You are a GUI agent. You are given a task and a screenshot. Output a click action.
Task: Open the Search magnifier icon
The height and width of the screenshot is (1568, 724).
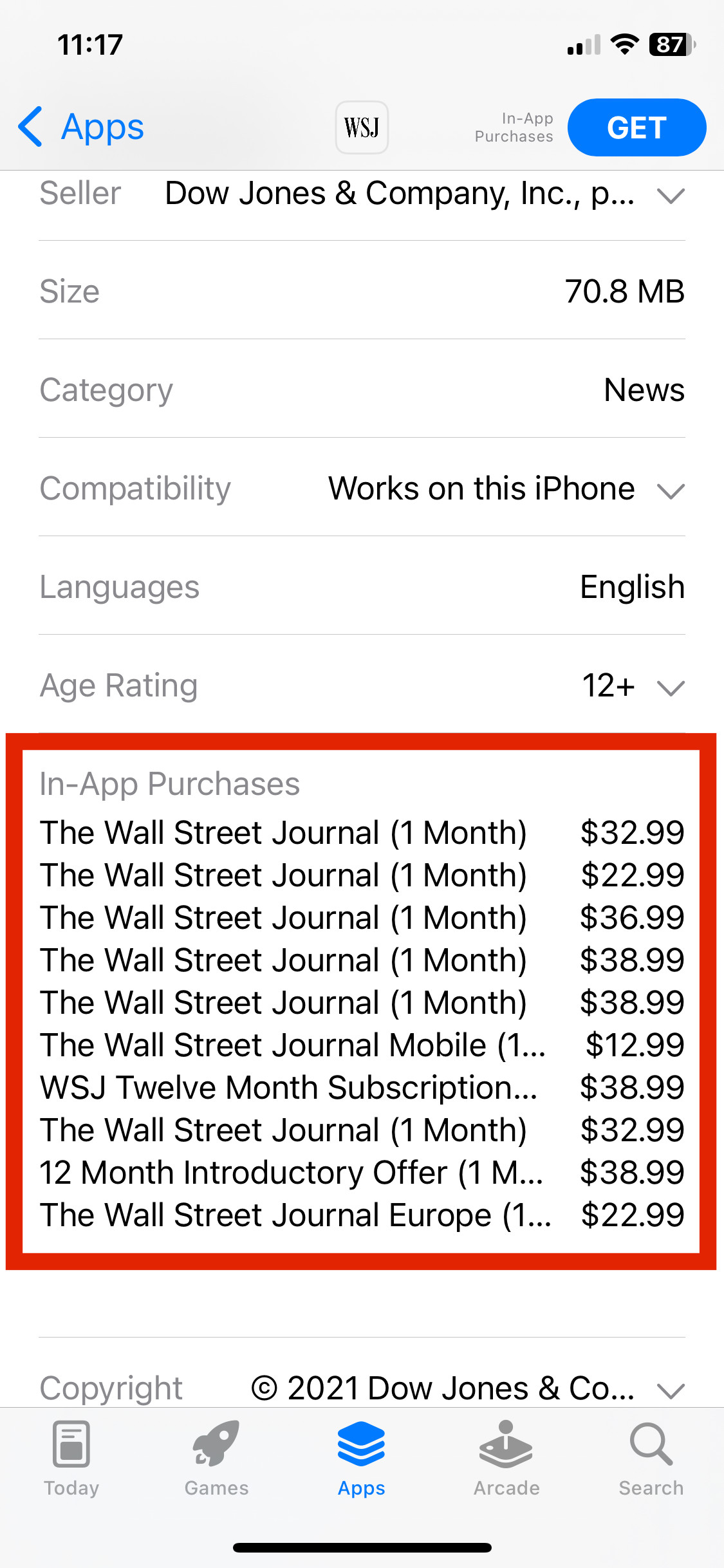coord(651,1444)
